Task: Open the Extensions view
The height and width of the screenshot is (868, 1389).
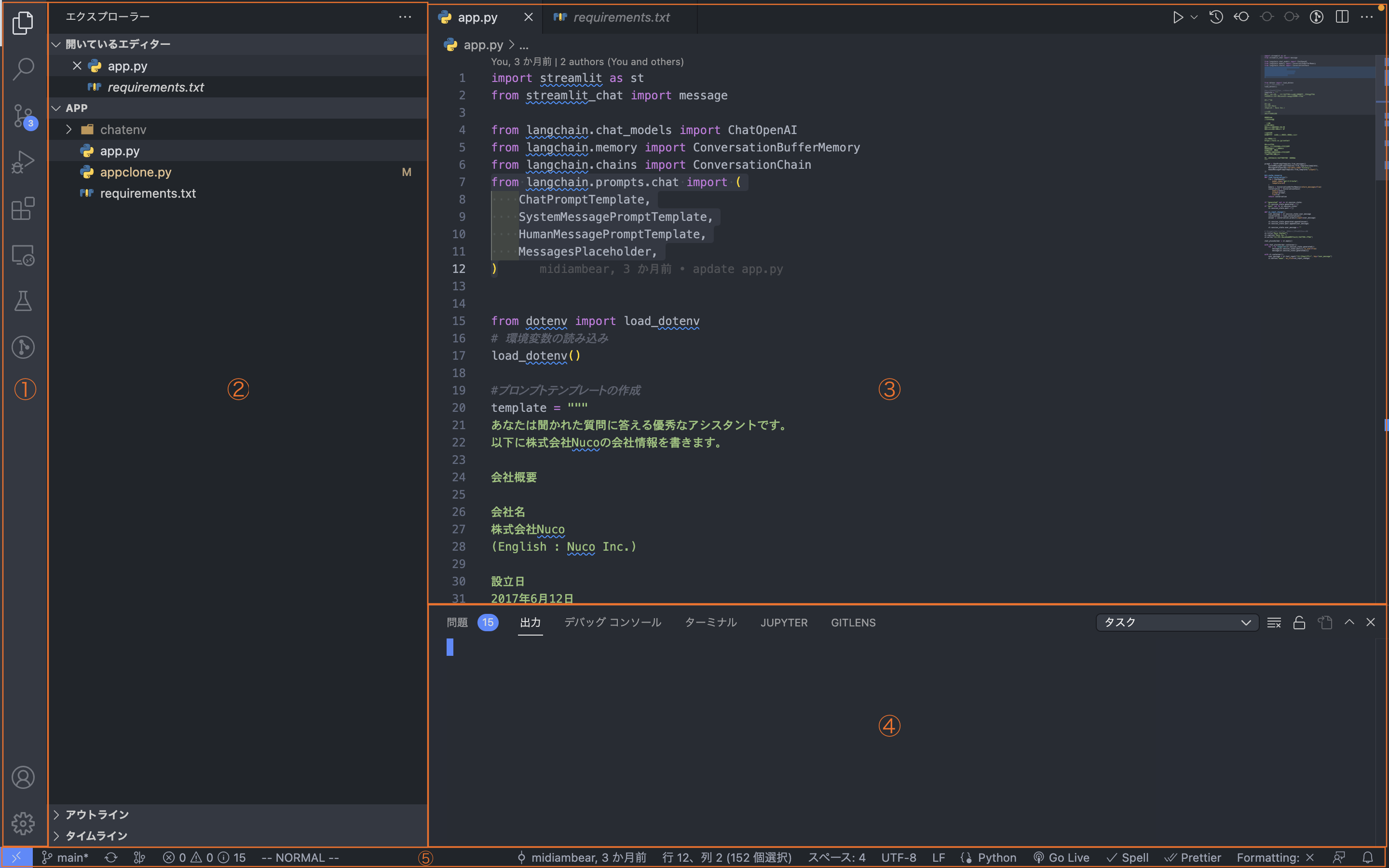Action: click(x=23, y=208)
